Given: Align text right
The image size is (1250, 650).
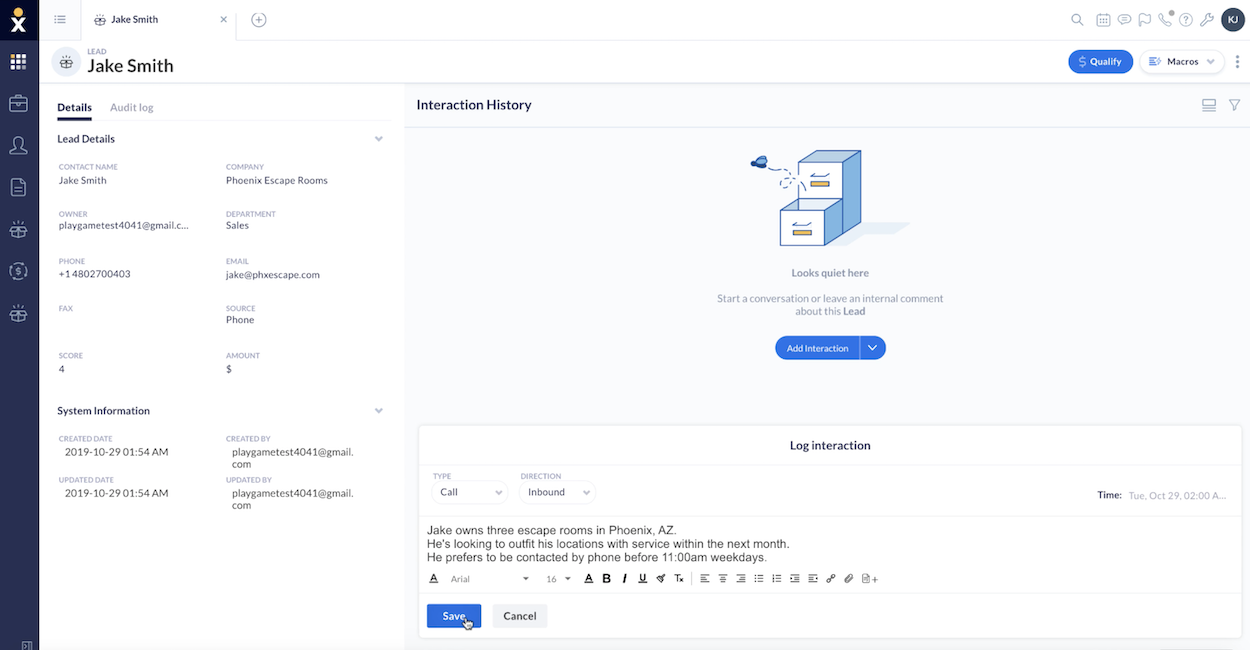Looking at the screenshot, I should [x=741, y=579].
